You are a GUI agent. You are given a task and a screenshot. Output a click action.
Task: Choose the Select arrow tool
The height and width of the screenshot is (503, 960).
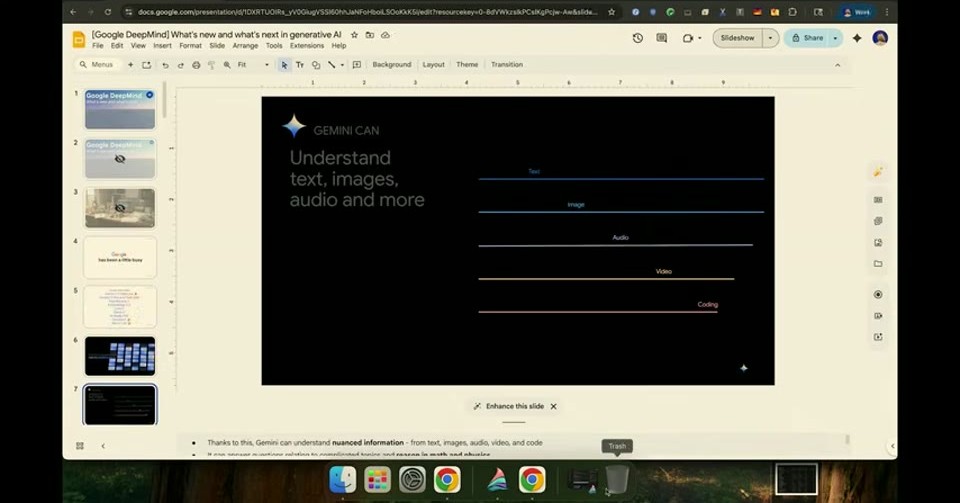[284, 65]
